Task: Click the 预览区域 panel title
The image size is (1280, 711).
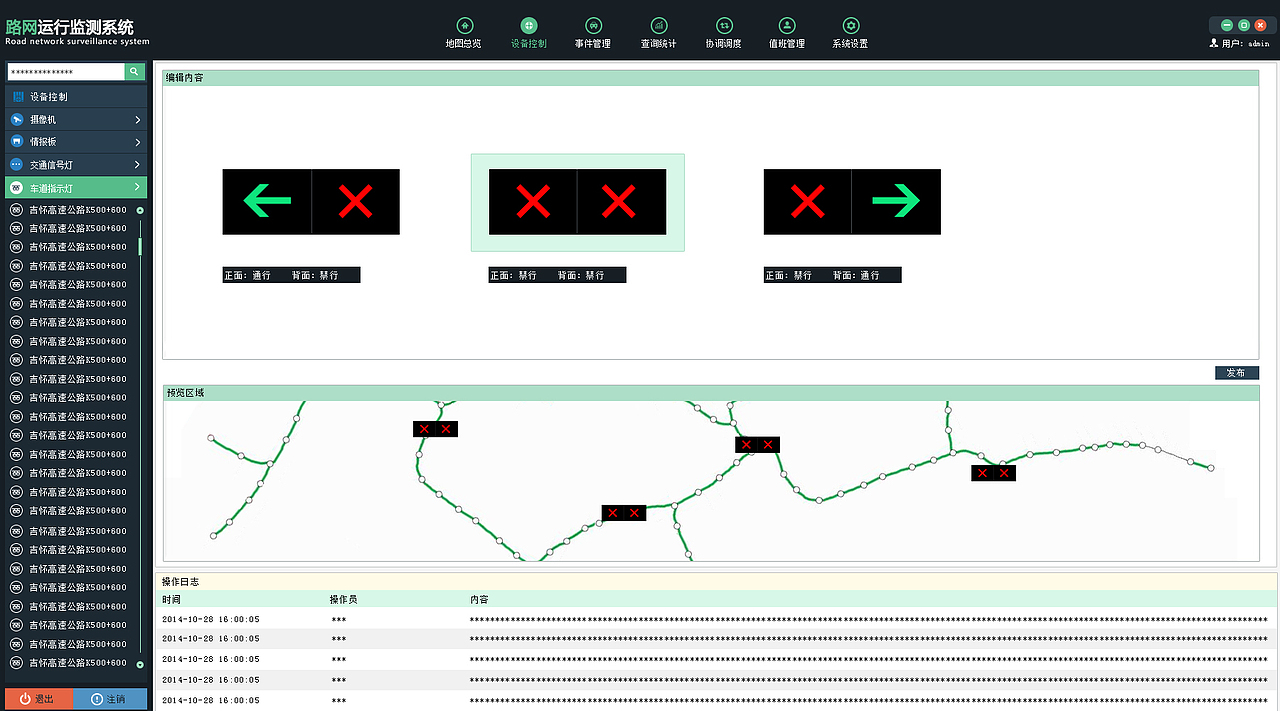Action: [184, 393]
